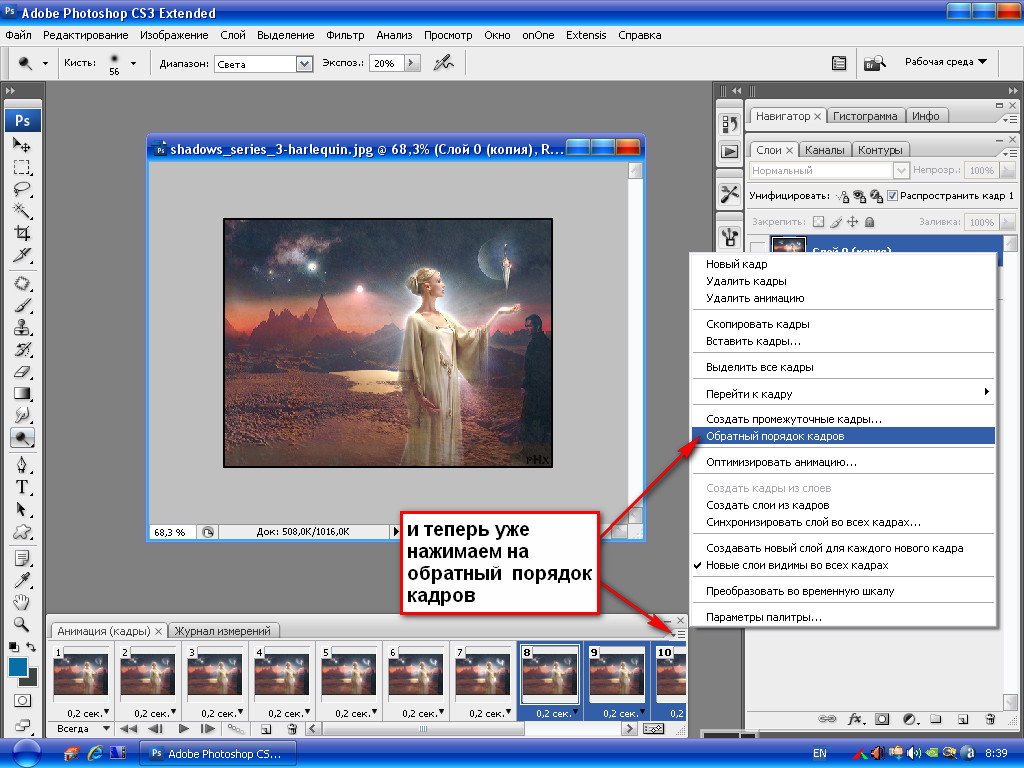This screenshot has width=1024, height=768.
Task: Select the Brush tool
Action: (22, 306)
